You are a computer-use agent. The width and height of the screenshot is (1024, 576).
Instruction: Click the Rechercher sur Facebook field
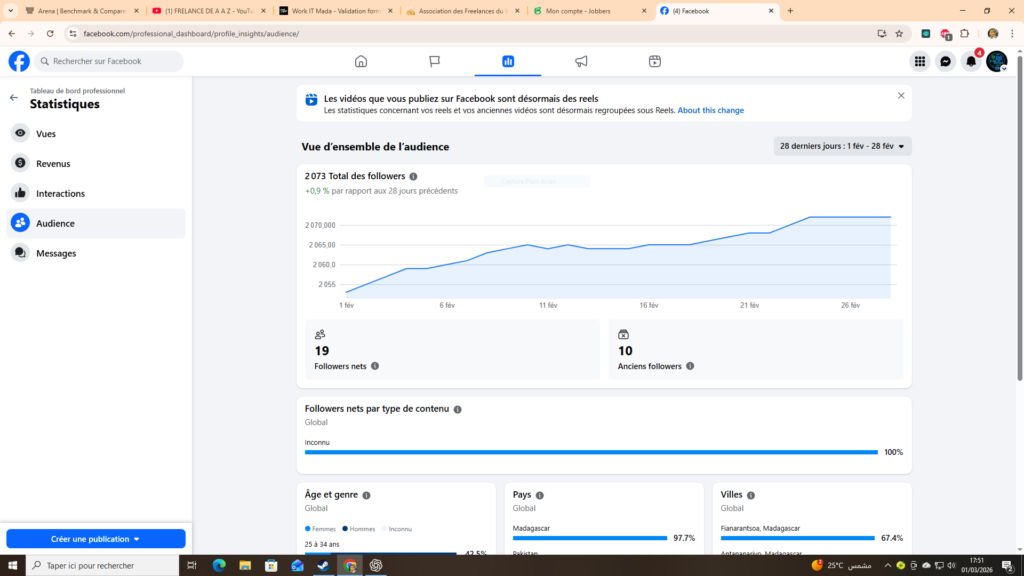click(109, 61)
